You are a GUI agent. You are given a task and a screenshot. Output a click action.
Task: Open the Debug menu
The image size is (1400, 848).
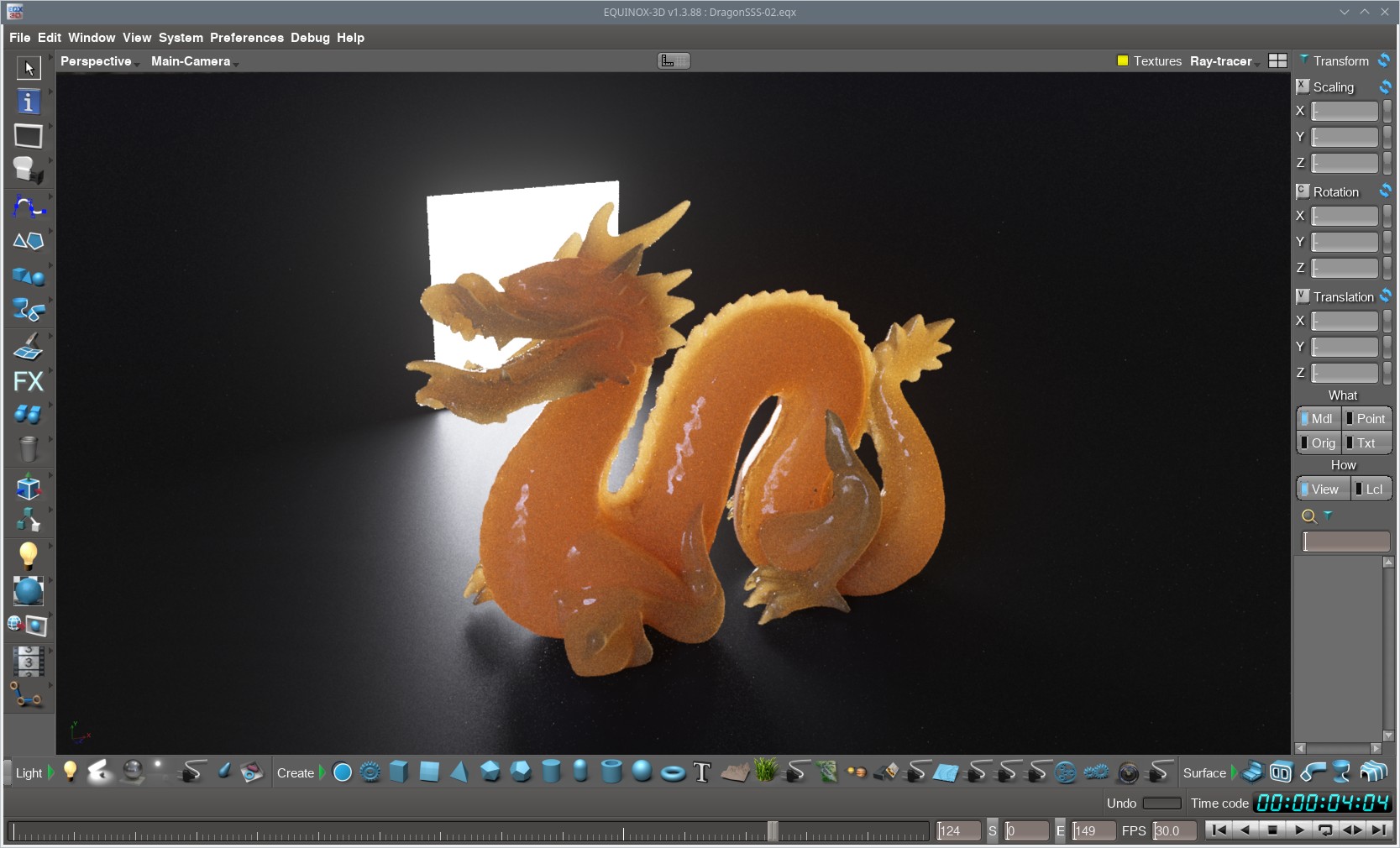pos(310,38)
